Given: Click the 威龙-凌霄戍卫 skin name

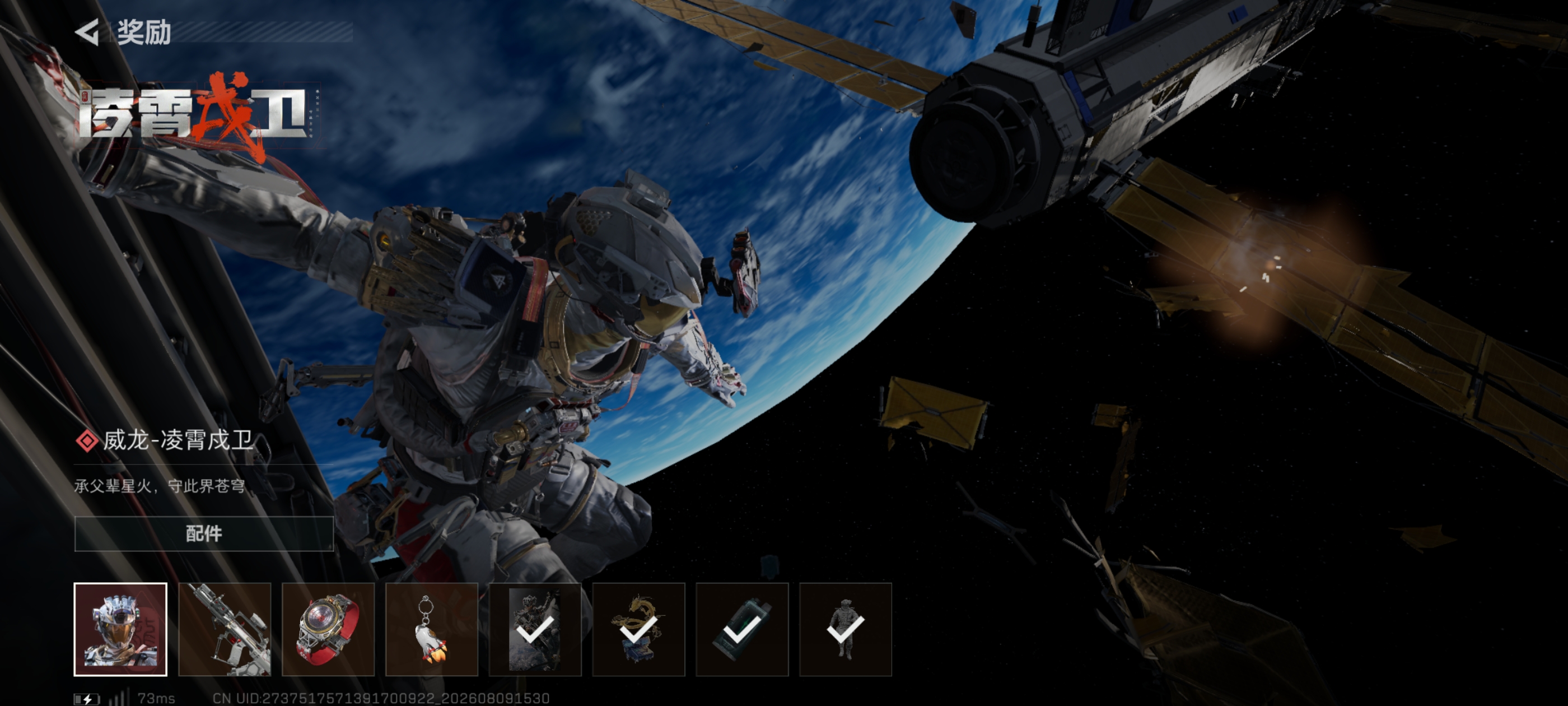Looking at the screenshot, I should pos(178,440).
